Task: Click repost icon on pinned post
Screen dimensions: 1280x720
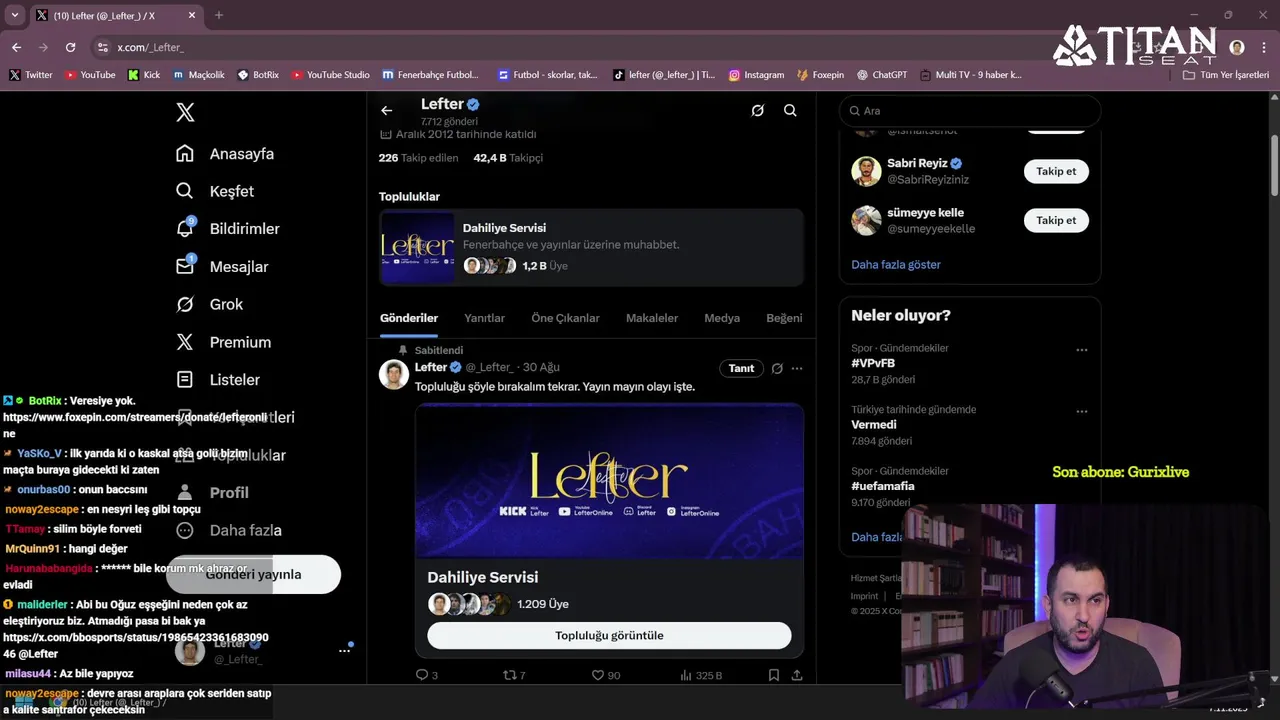Action: pos(509,675)
